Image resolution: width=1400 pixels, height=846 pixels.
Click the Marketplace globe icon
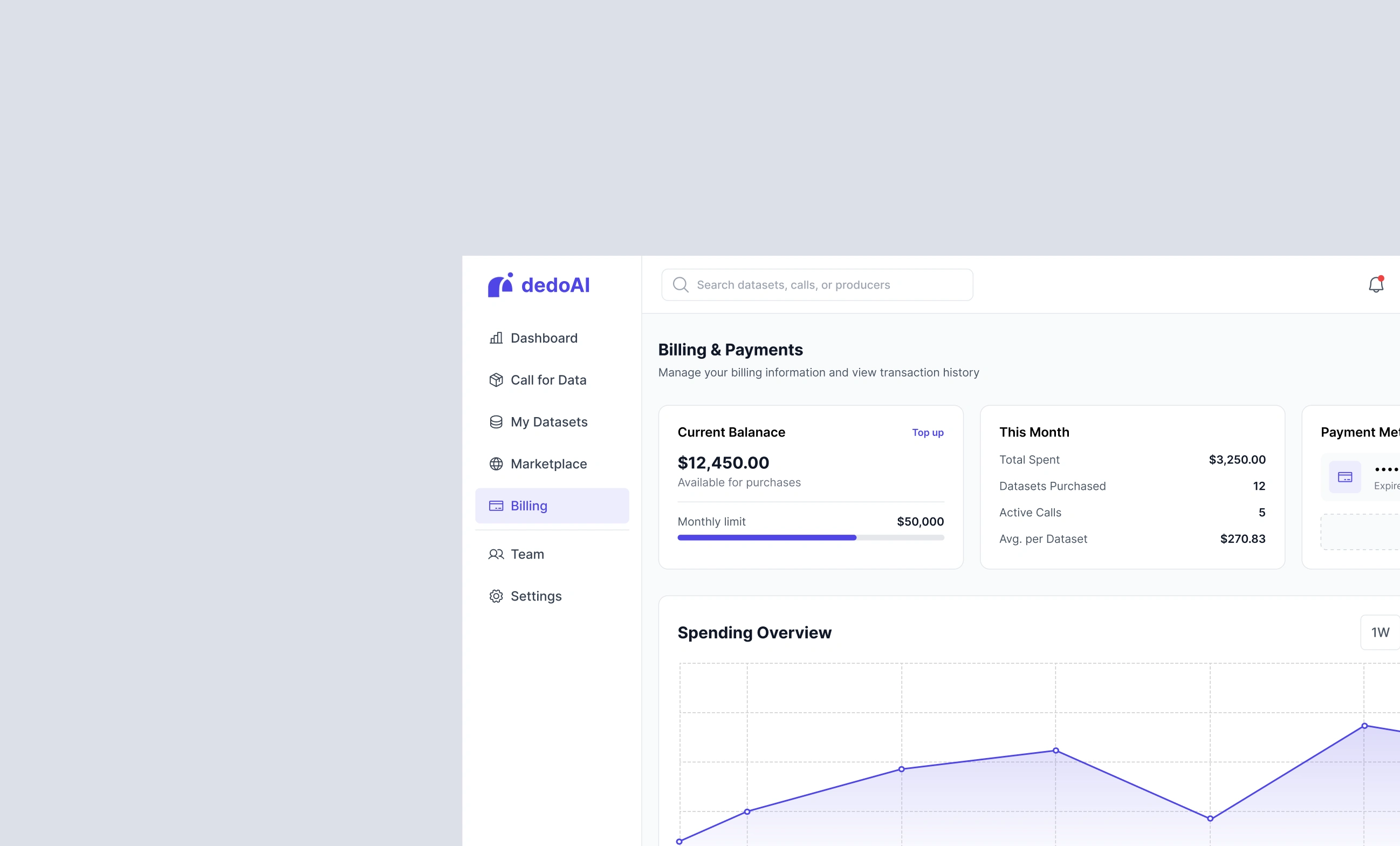[496, 464]
